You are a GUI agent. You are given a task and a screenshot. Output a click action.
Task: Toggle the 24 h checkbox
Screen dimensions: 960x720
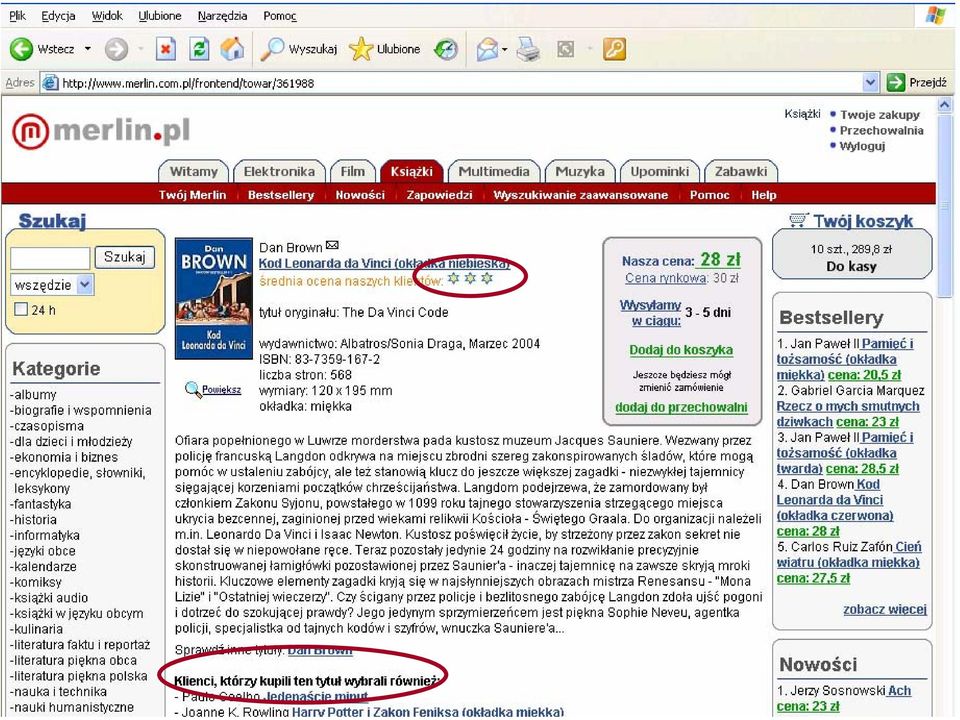[21, 309]
